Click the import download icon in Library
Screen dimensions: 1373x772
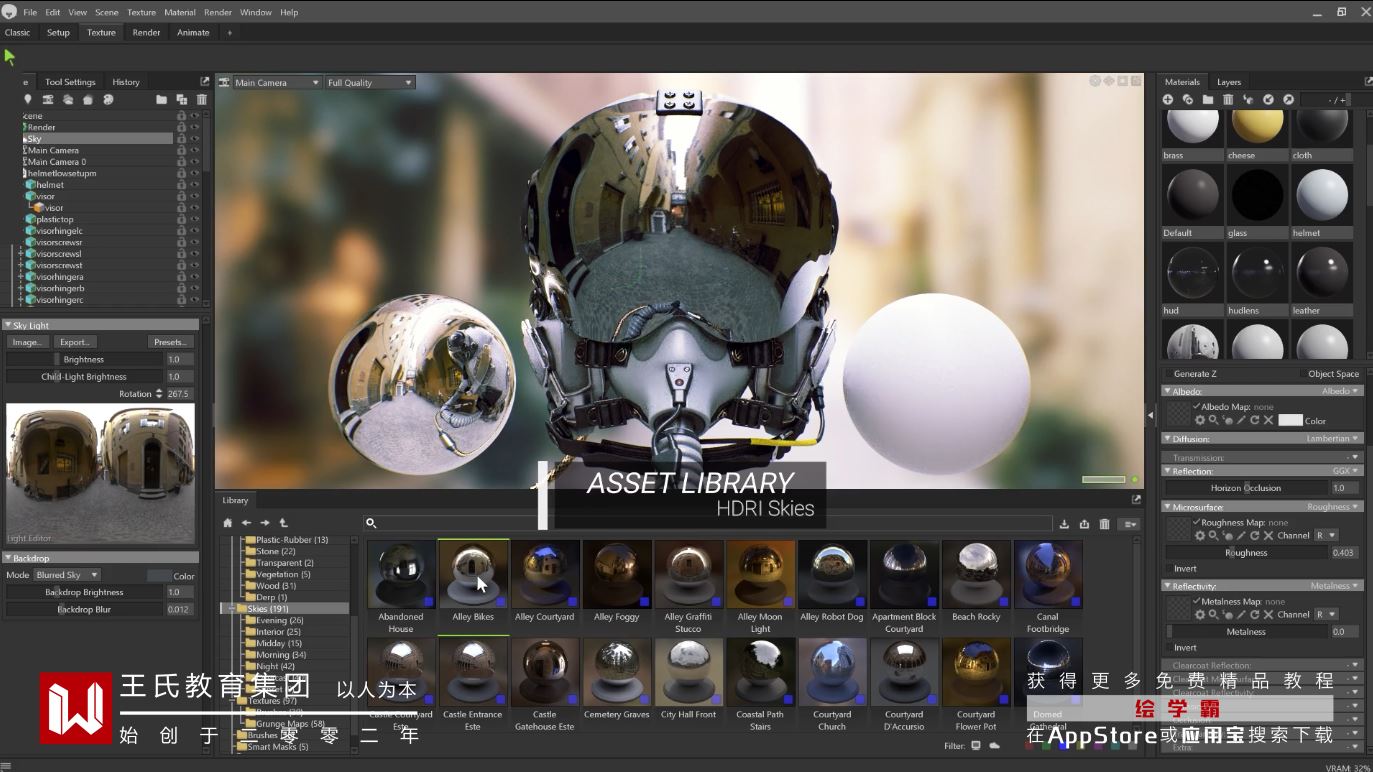(x=1064, y=524)
